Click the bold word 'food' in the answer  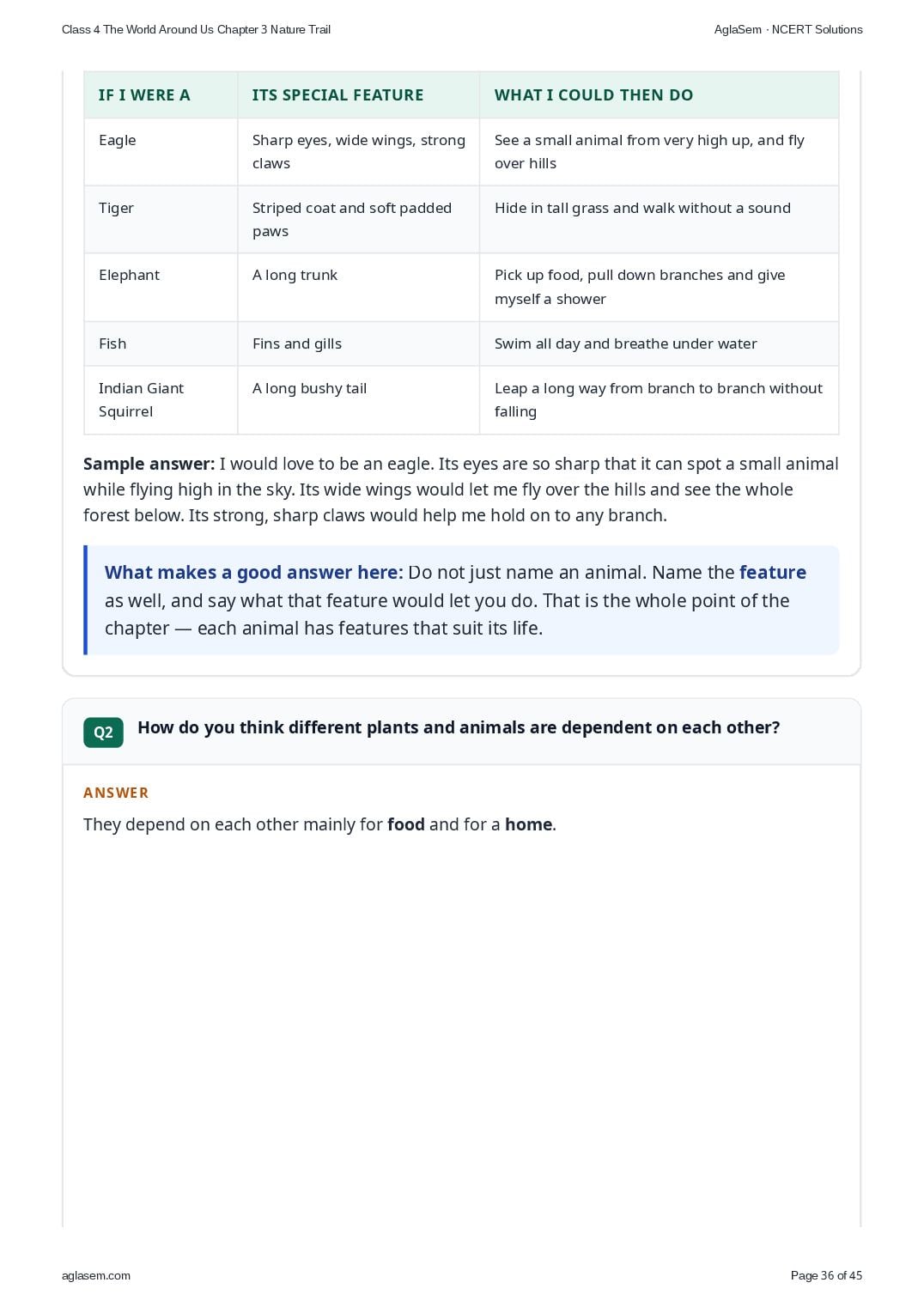point(406,824)
